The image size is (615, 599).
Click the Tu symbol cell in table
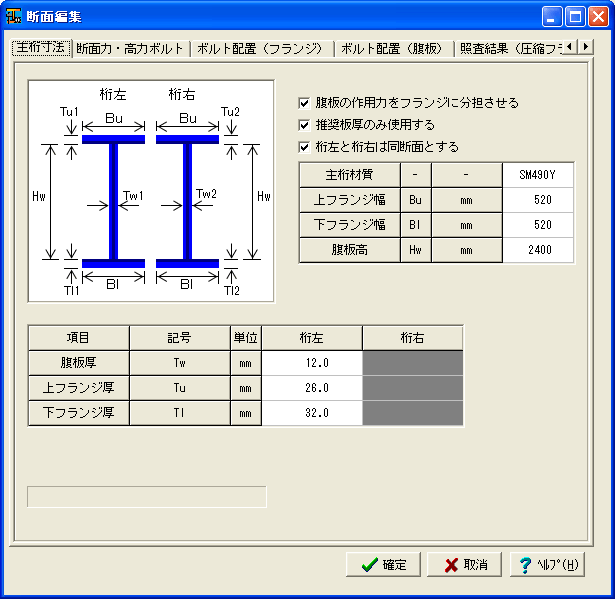click(x=180, y=388)
